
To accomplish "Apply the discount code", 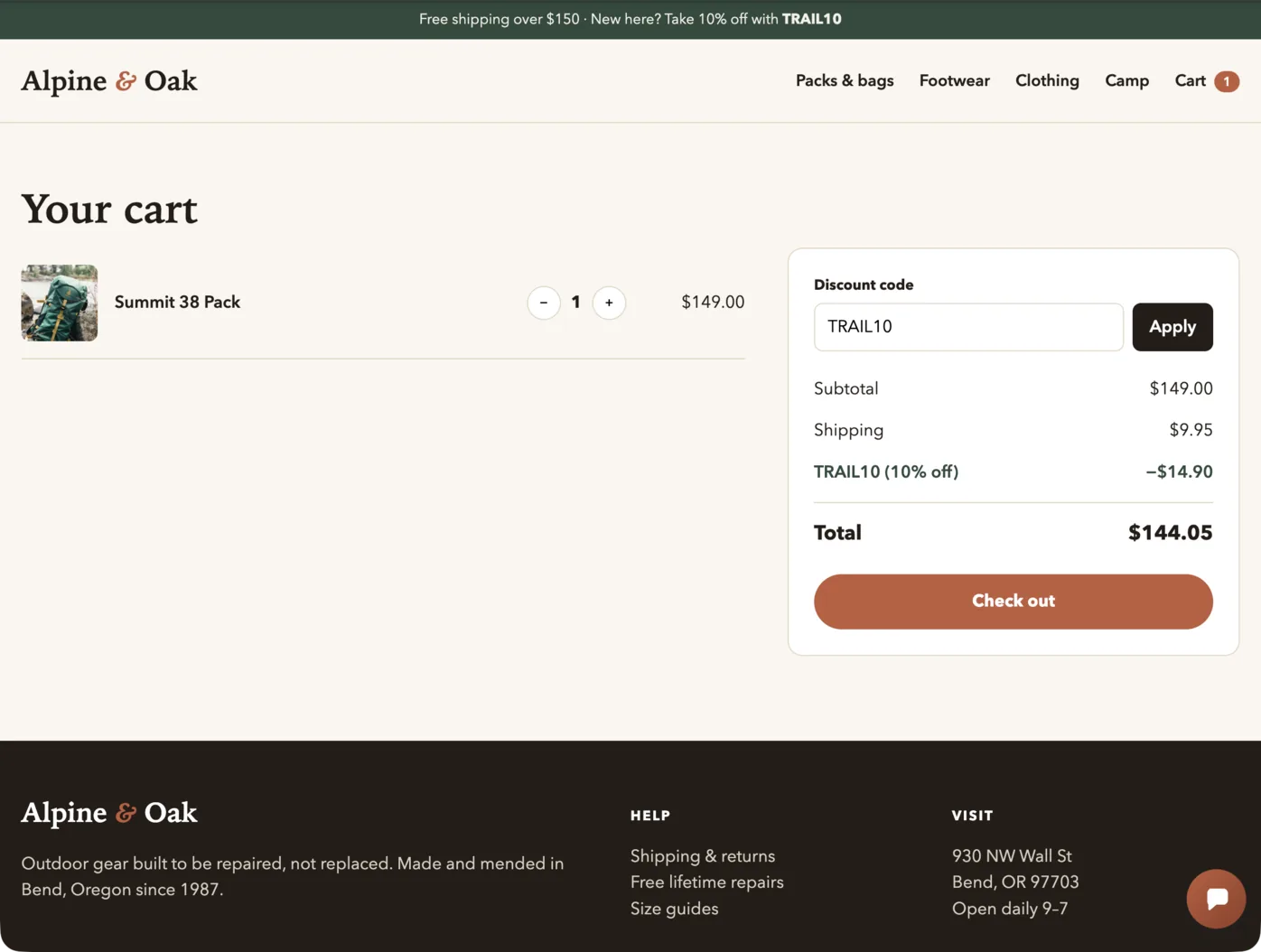I will [1172, 327].
